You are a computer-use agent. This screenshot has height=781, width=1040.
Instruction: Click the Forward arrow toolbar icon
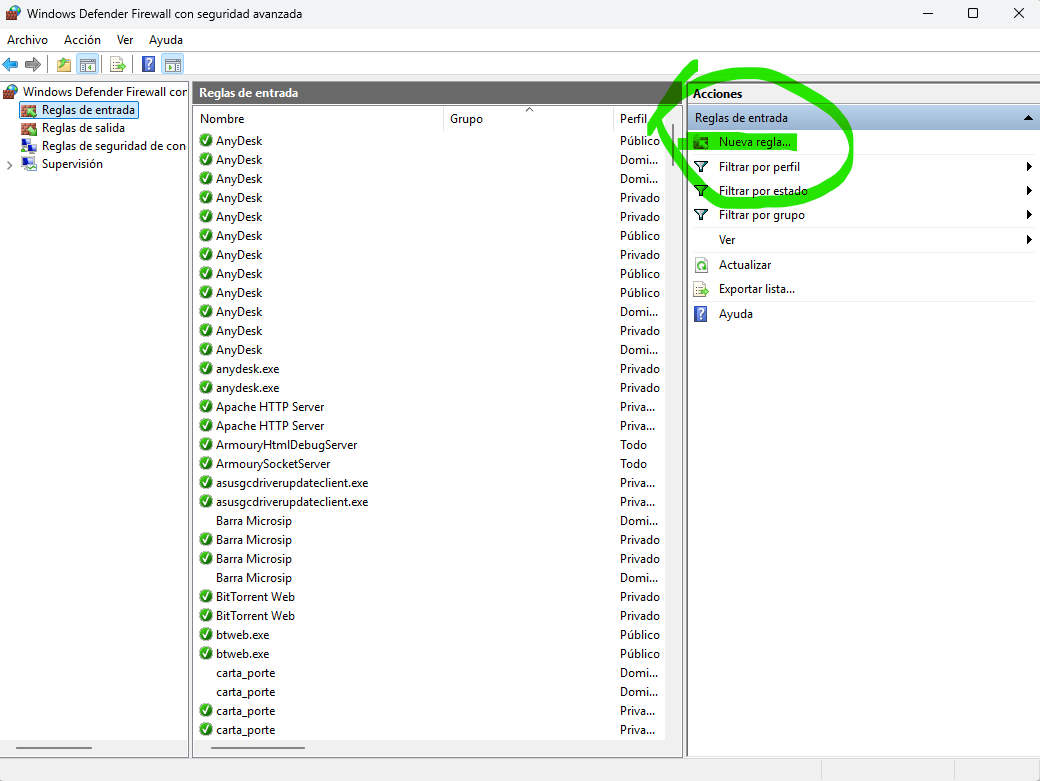coord(32,64)
